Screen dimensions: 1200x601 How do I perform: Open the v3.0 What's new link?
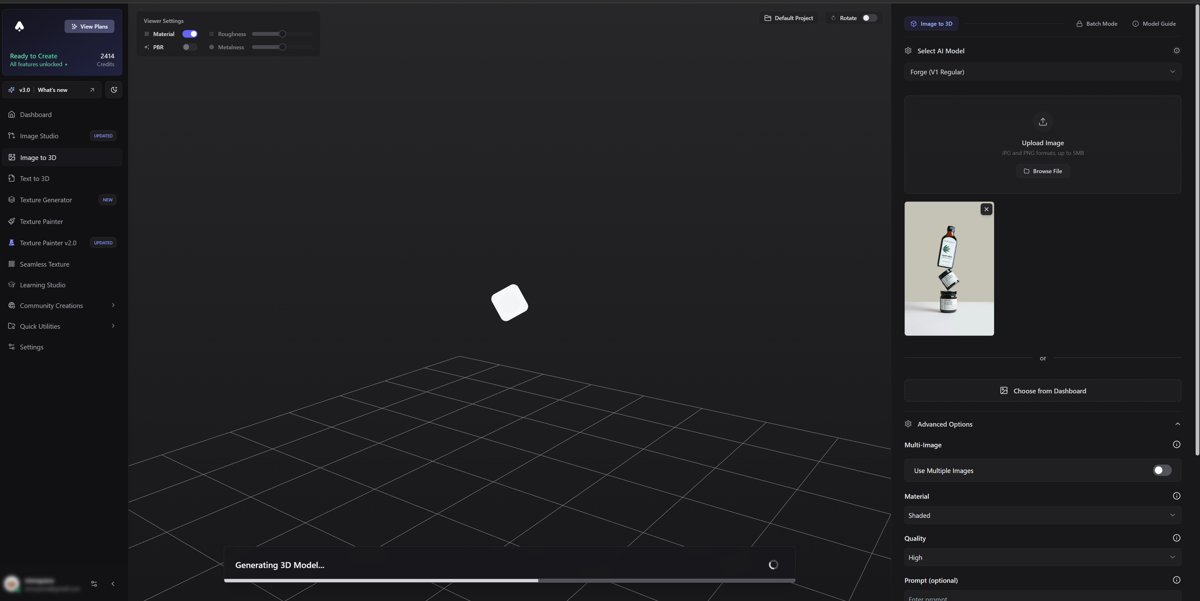point(52,90)
